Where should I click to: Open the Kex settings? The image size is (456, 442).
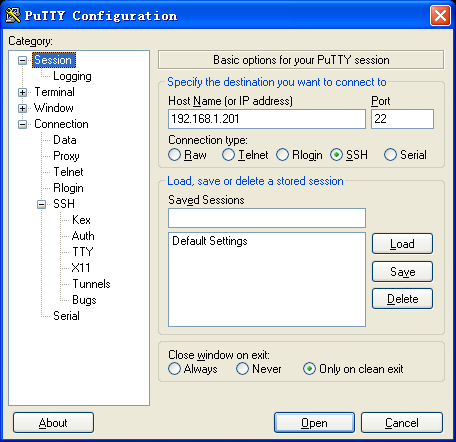tap(81, 220)
